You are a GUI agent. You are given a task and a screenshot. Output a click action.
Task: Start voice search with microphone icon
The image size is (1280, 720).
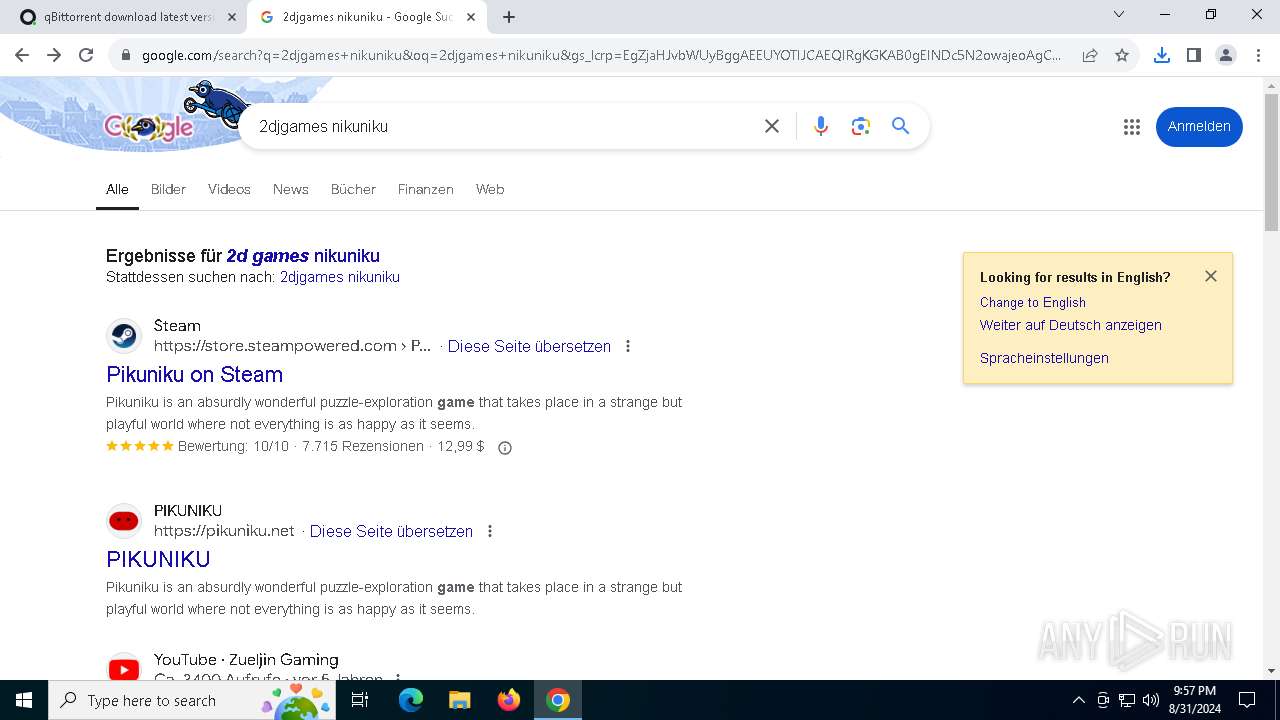(821, 126)
